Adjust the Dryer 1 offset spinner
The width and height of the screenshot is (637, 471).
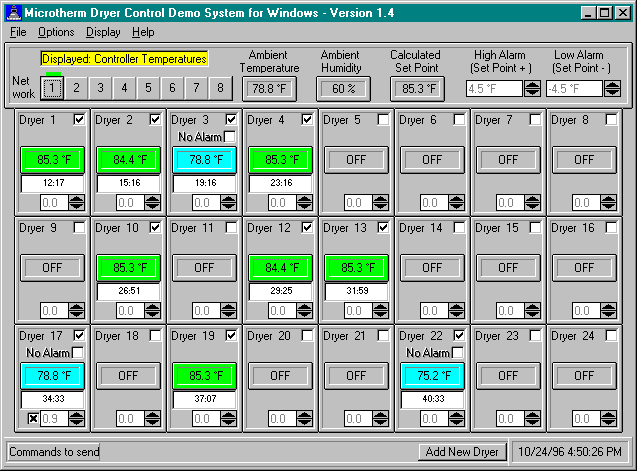[x=76, y=202]
